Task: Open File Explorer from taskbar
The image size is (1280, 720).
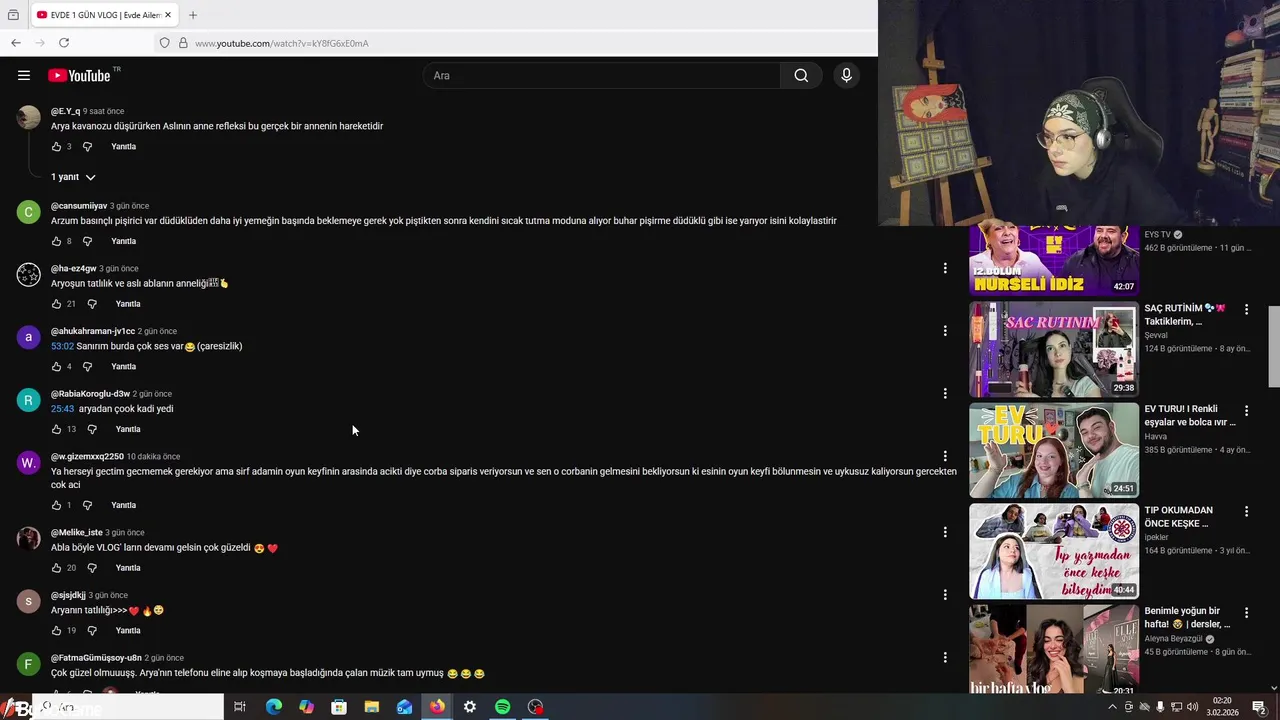Action: pos(371,707)
